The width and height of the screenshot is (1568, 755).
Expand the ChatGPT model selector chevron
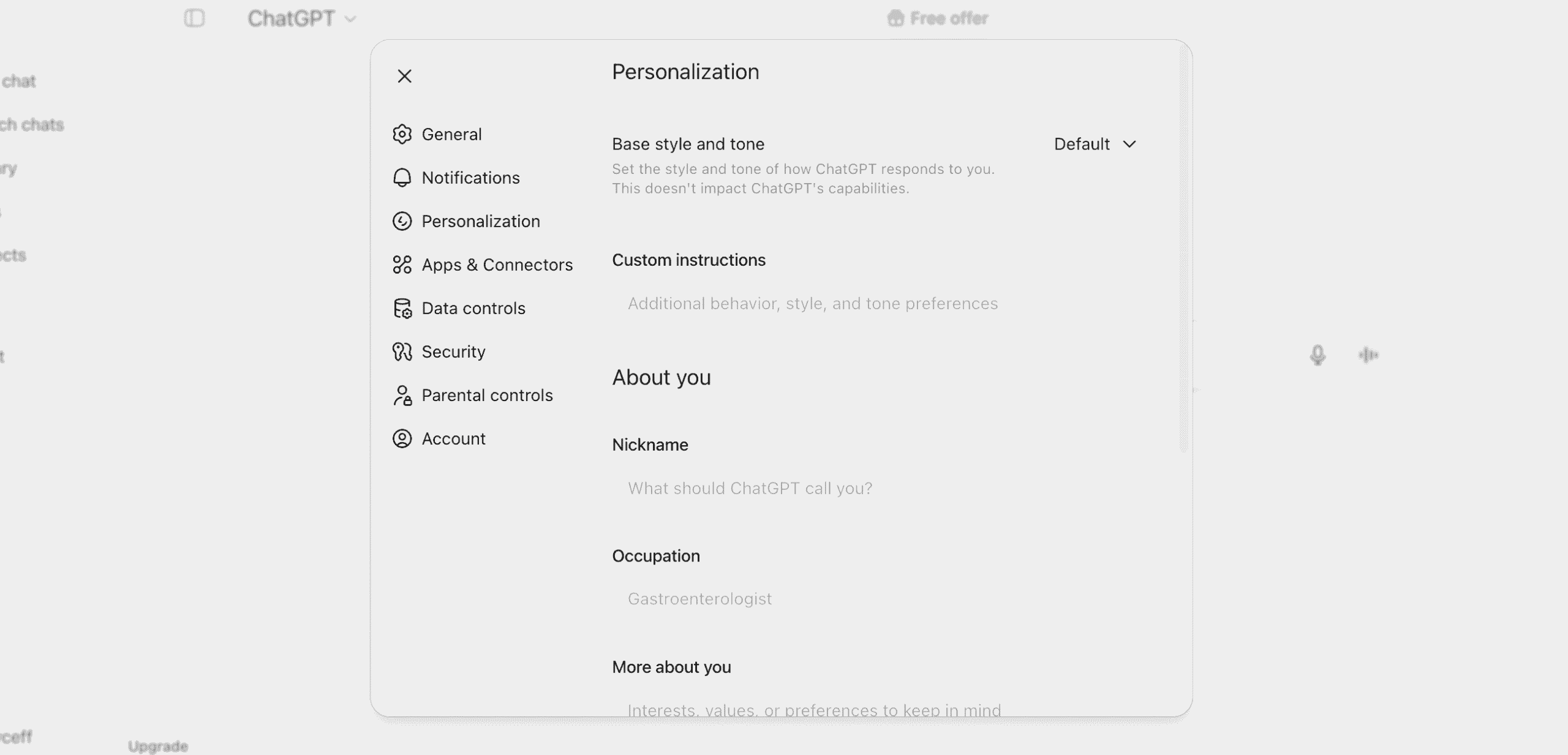(x=350, y=19)
